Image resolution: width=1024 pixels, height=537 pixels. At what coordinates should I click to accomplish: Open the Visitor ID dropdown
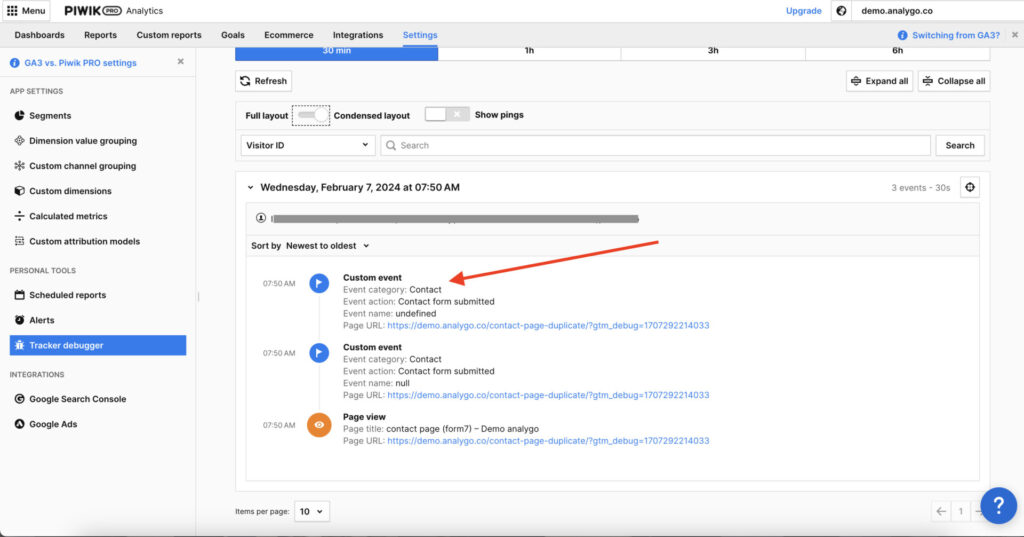click(x=307, y=145)
